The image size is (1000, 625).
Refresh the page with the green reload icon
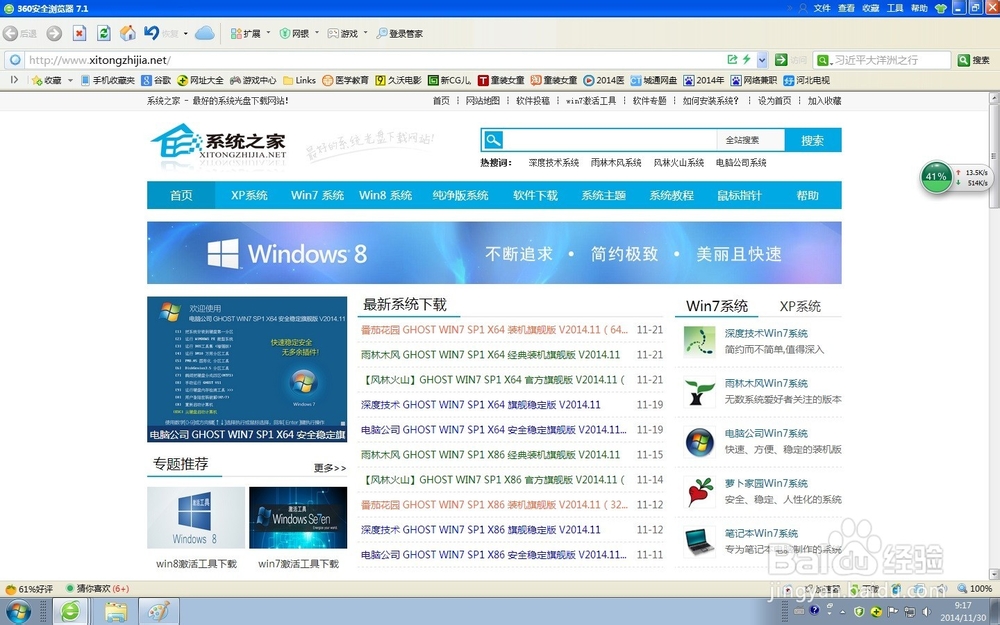point(103,33)
